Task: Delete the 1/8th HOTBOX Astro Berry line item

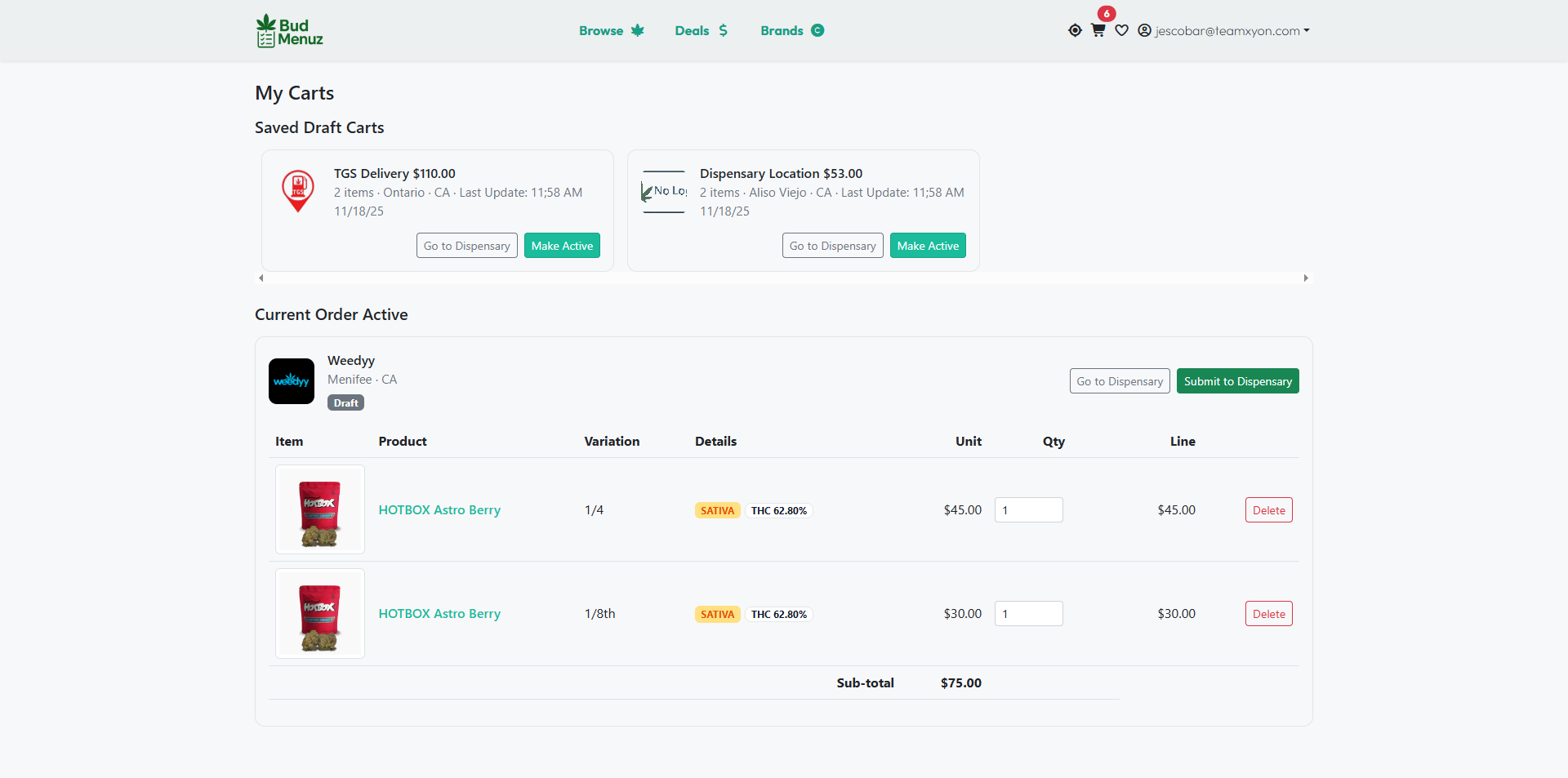Action: coord(1268,613)
